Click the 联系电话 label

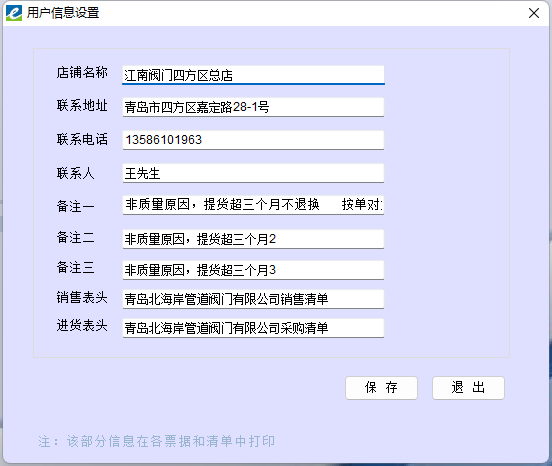tap(82, 139)
